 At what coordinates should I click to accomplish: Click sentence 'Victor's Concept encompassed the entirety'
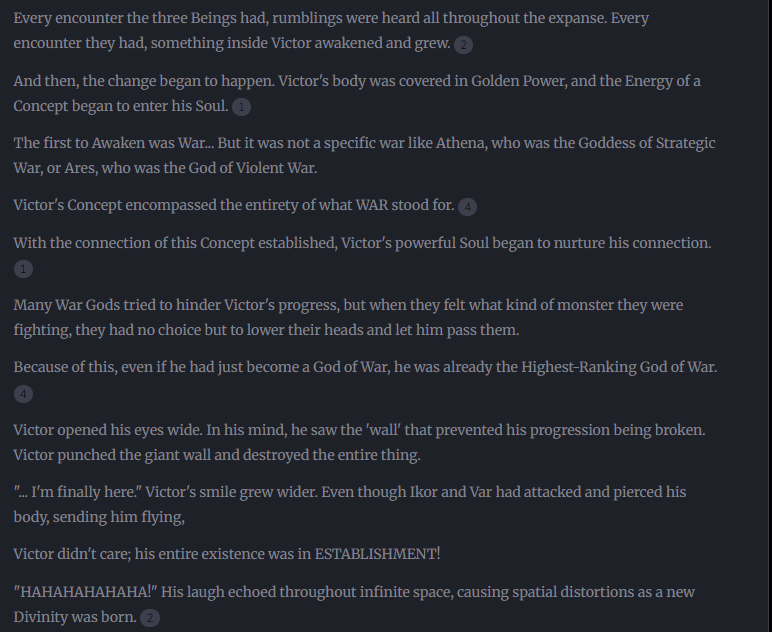pyautogui.click(x=234, y=205)
